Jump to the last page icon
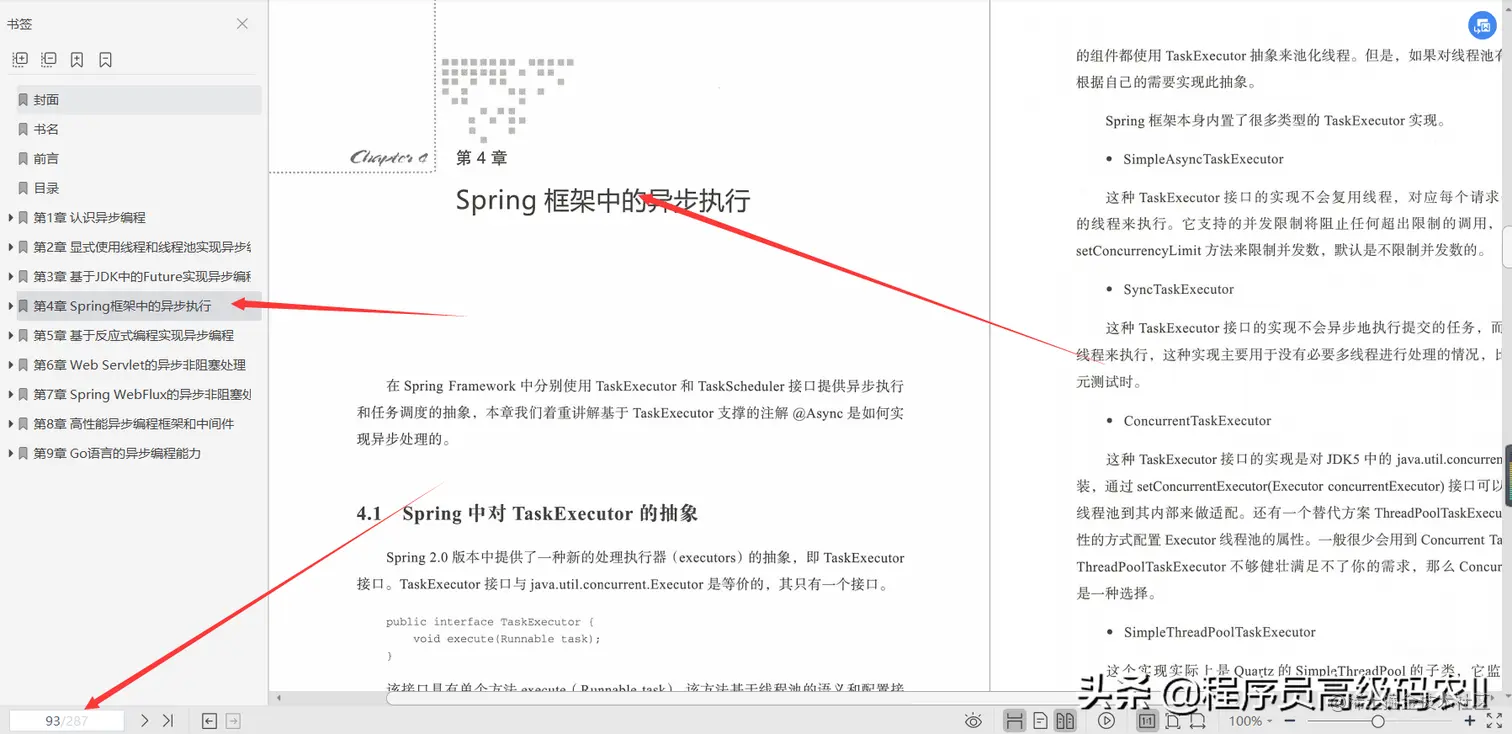Viewport: 1512px width, 734px height. tap(168, 720)
